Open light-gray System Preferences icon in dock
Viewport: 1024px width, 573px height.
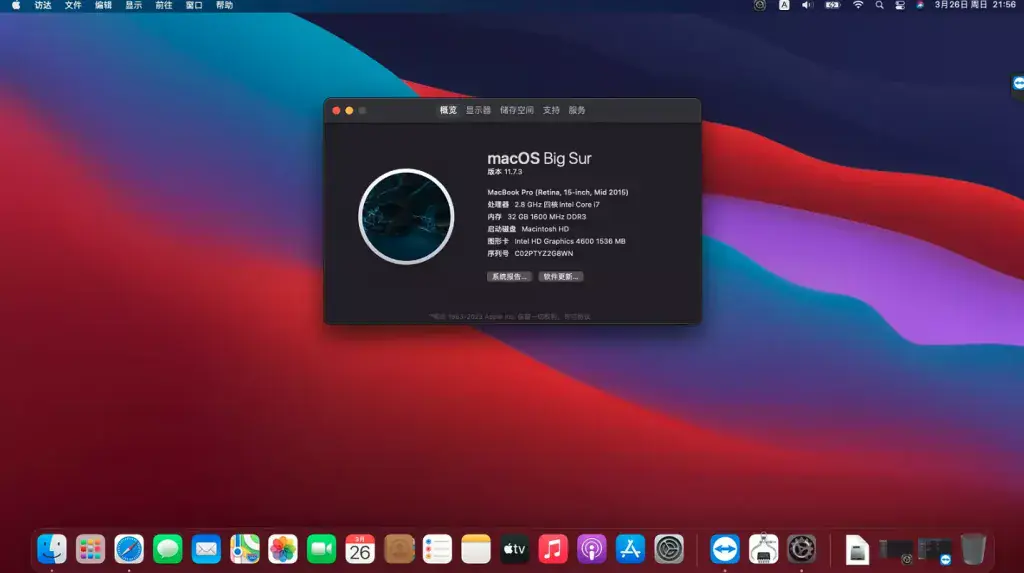coord(669,549)
